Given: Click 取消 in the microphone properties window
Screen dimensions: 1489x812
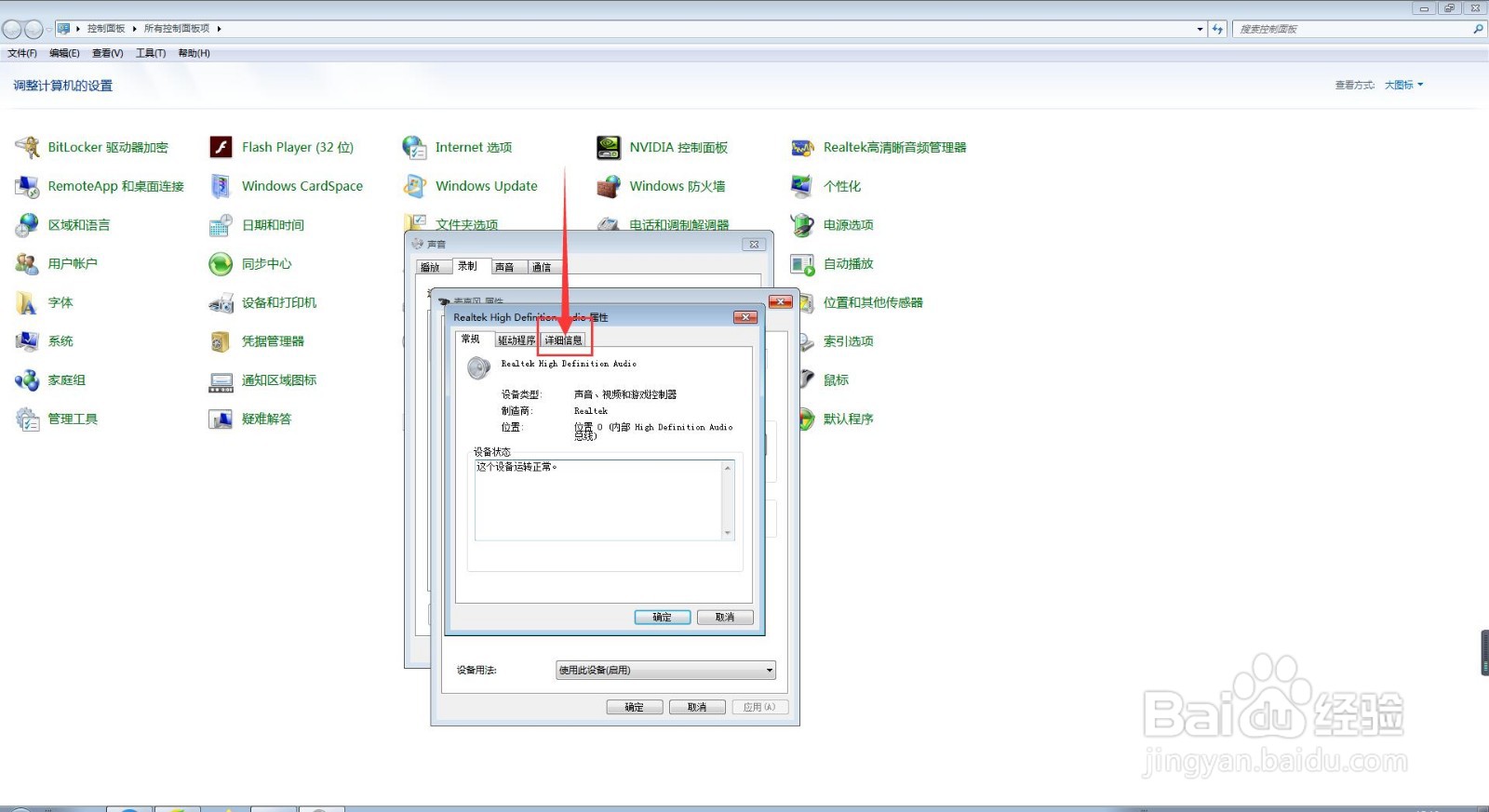Looking at the screenshot, I should click(x=697, y=708).
